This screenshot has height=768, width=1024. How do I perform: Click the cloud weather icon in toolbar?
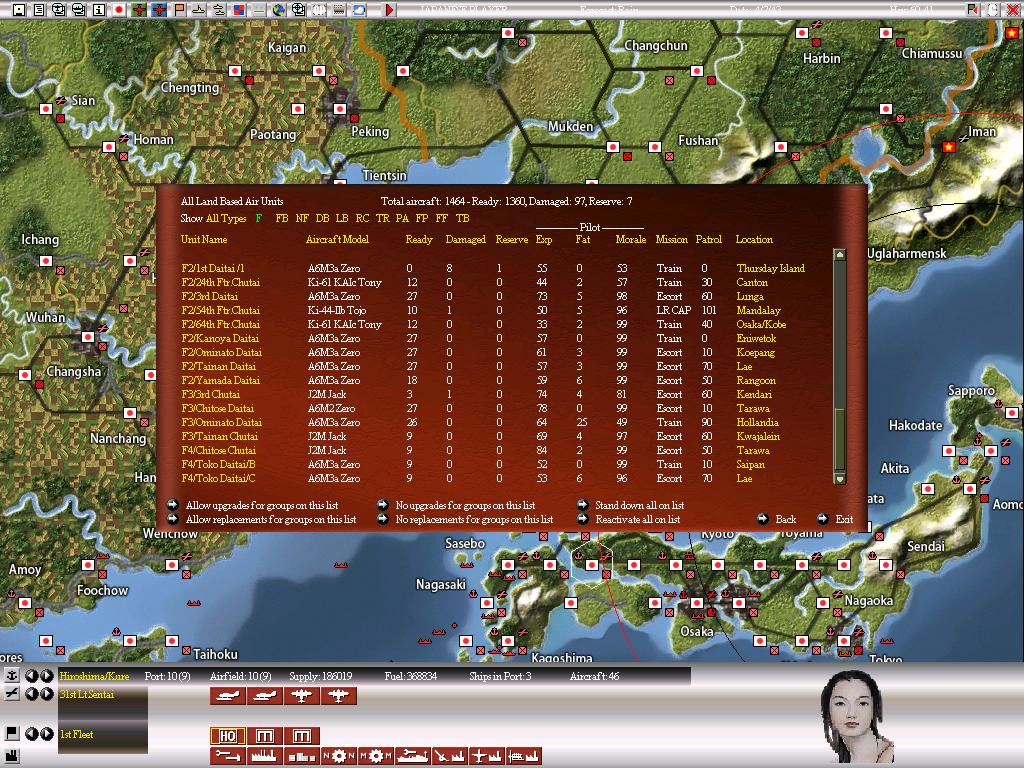(x=359, y=10)
